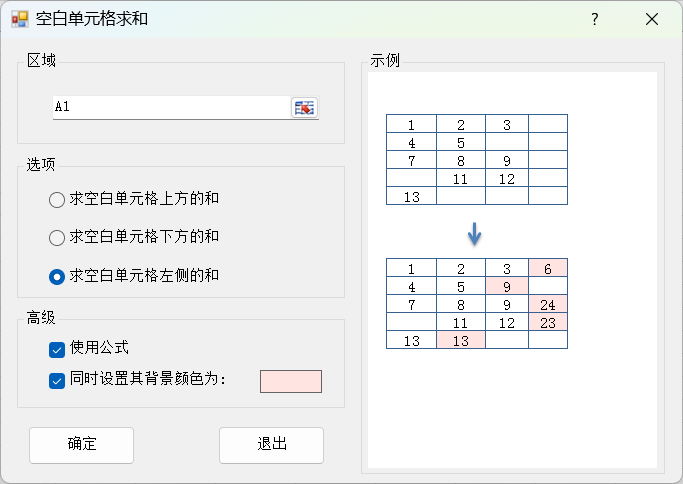Screen dimensions: 683x484
Task: Click the dialog's app icon in title bar
Action: point(20,19)
